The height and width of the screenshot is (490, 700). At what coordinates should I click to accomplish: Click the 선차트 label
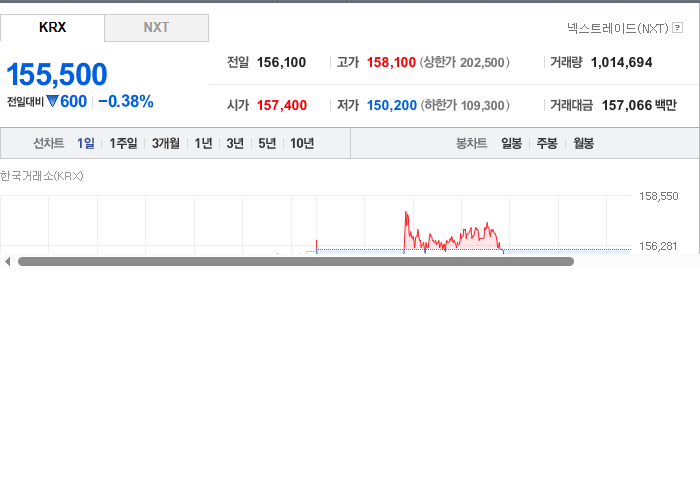[49, 143]
